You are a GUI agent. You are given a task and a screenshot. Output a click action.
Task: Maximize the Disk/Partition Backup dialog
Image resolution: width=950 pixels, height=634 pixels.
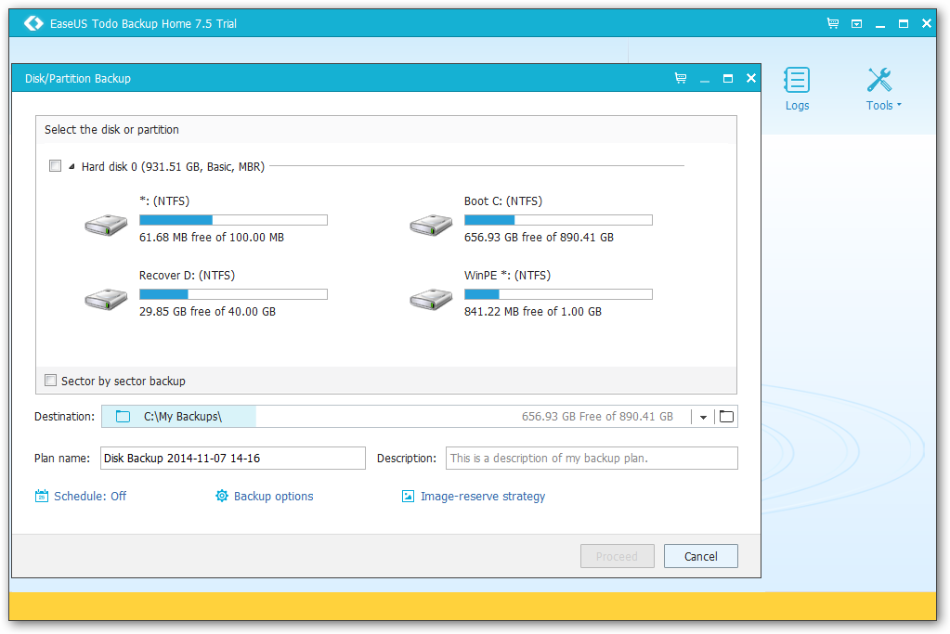click(728, 78)
